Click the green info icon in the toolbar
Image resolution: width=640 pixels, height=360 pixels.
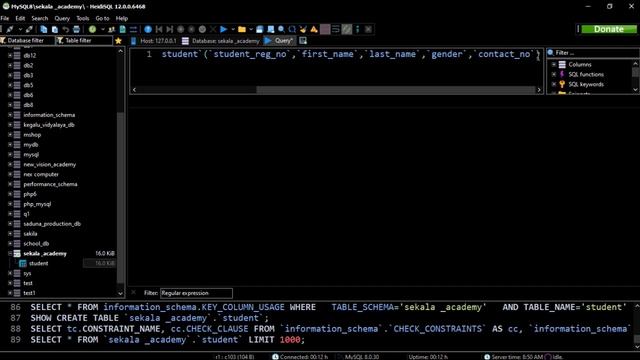tap(358, 29)
